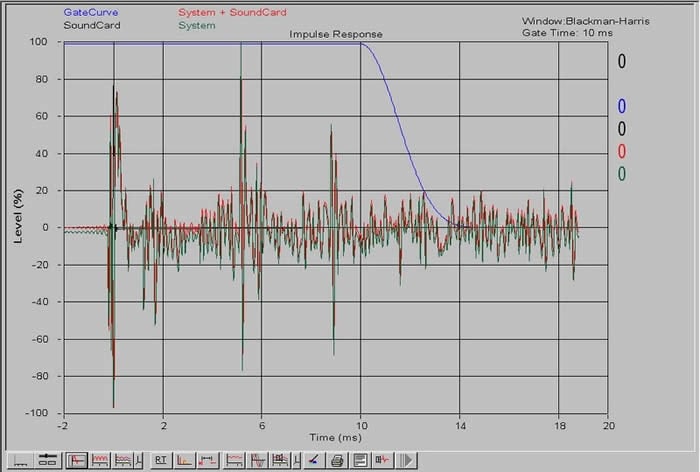Click the pen marker tool icon
700x472 pixels.
coord(313,460)
